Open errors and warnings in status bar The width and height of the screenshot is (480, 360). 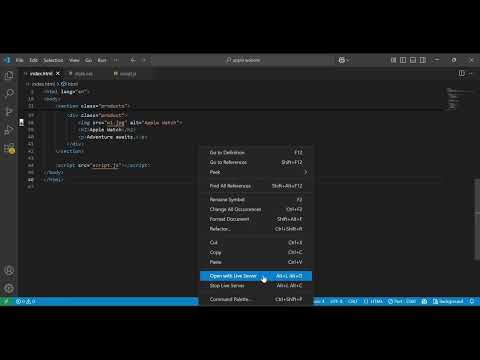[x=25, y=301]
